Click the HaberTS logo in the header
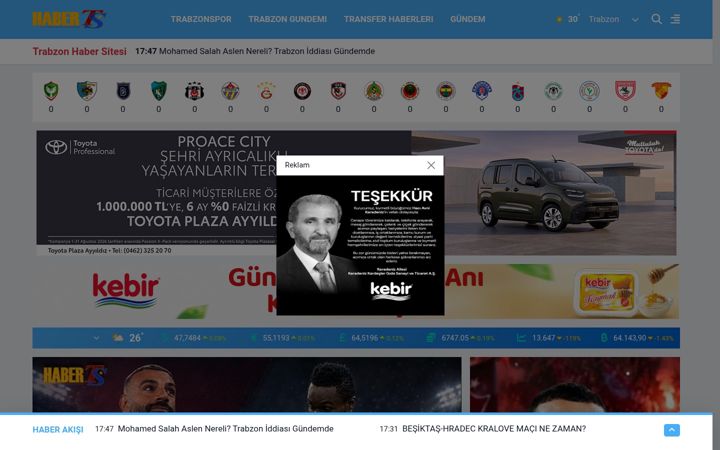Image resolution: width=720 pixels, height=450 pixels. [x=69, y=19]
